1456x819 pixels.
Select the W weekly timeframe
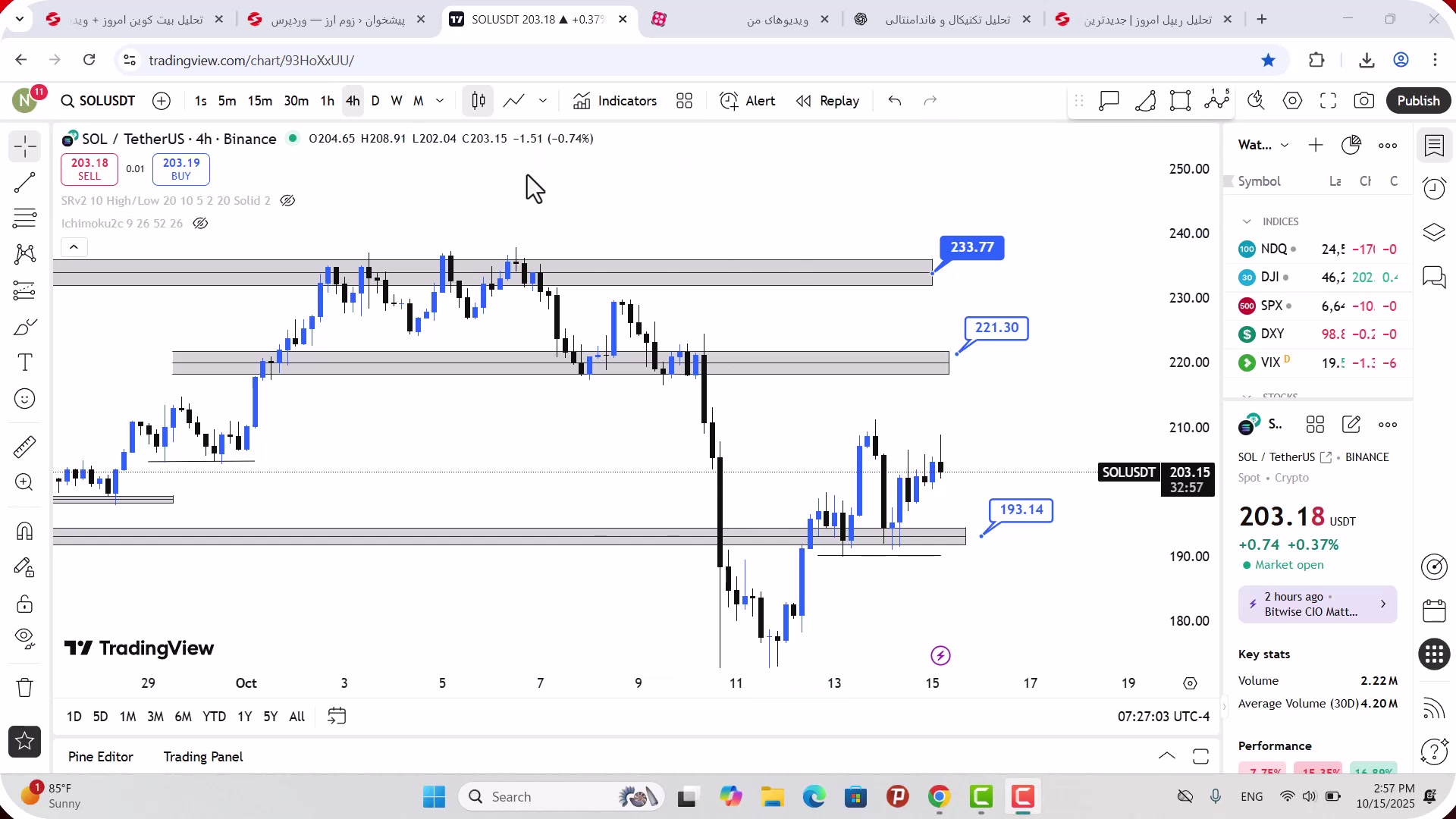pos(396,101)
